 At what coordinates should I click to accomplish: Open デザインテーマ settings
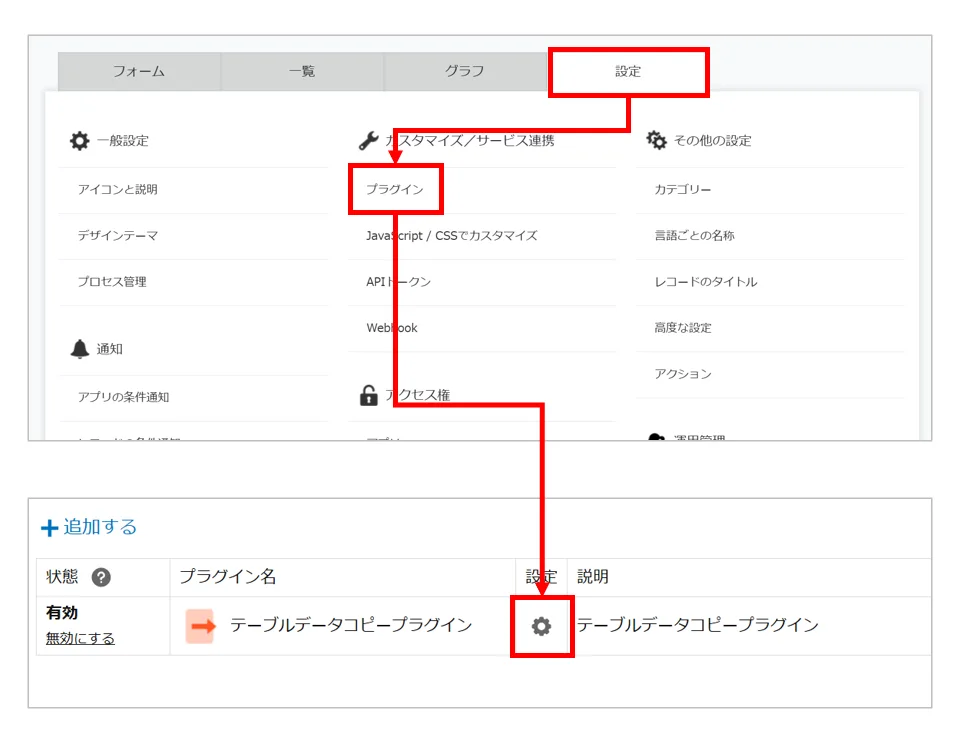tap(117, 235)
